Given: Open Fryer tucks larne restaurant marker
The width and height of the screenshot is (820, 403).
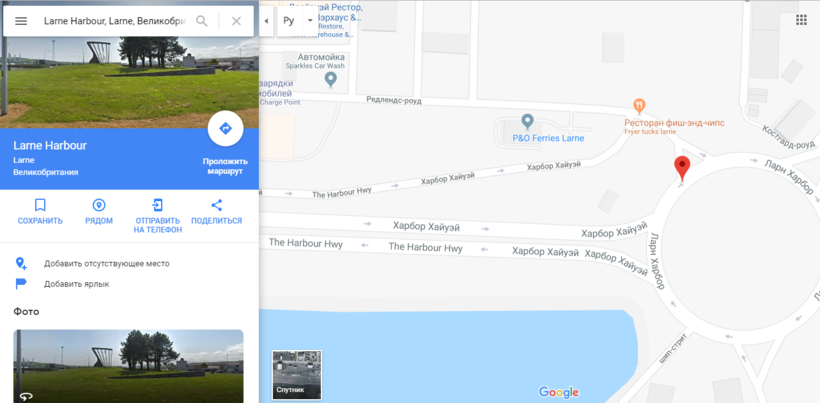Looking at the screenshot, I should (639, 106).
